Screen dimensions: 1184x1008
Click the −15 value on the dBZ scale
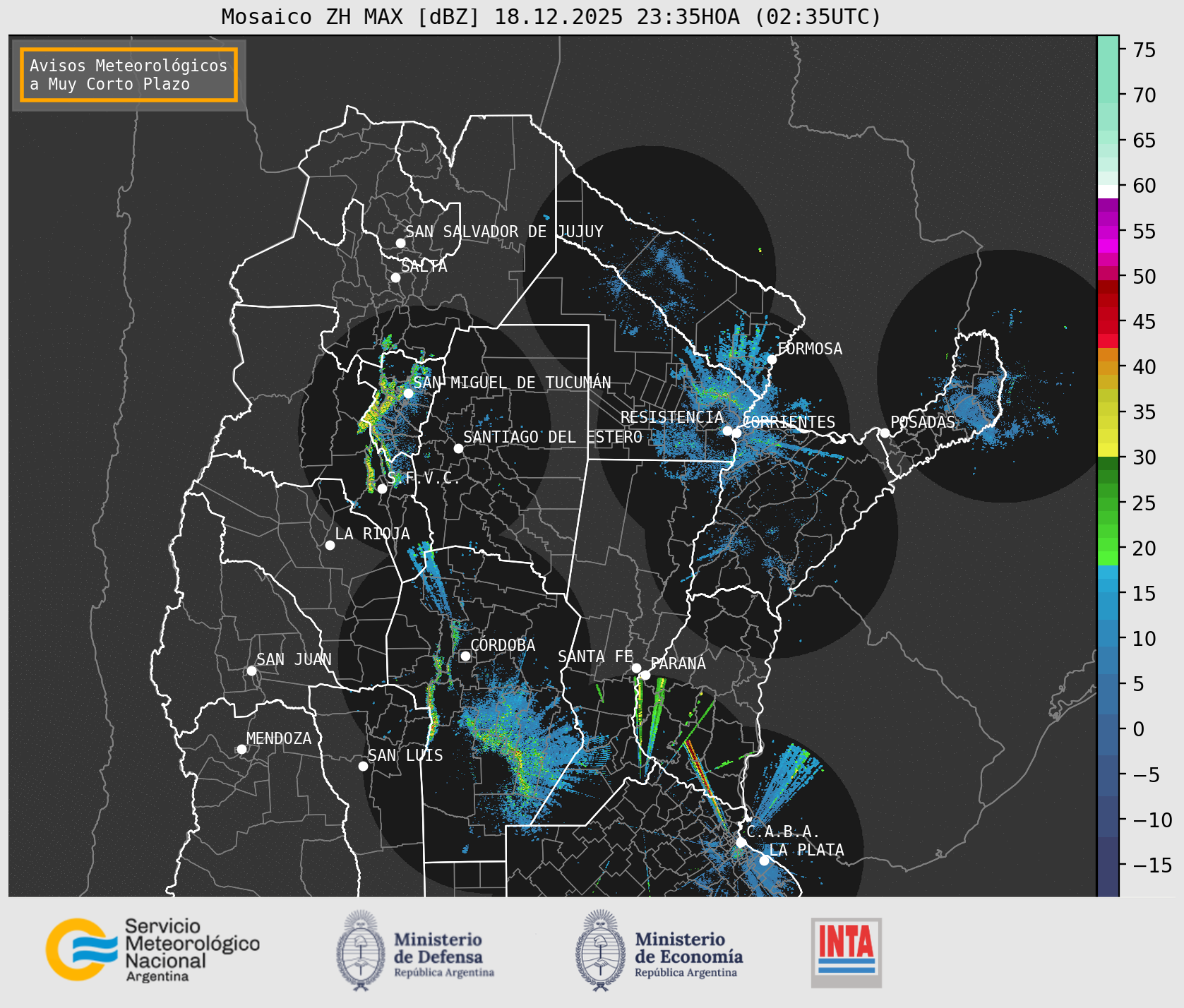1153,865
